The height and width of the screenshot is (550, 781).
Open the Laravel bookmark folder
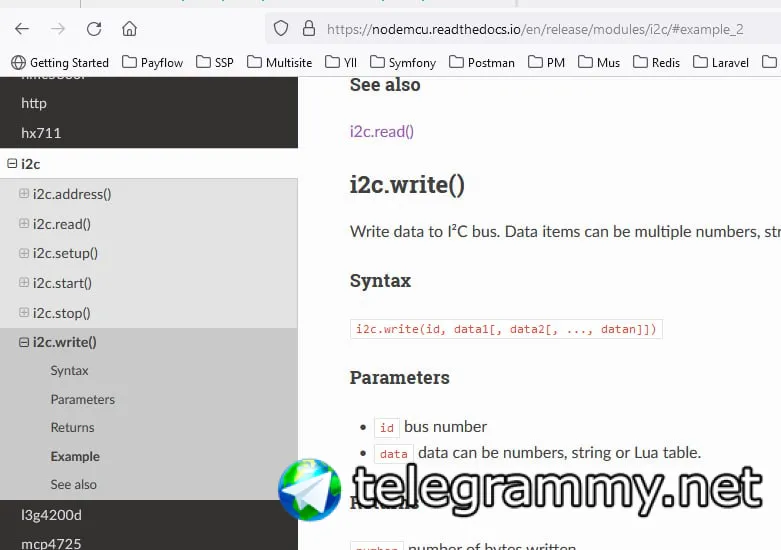point(721,63)
